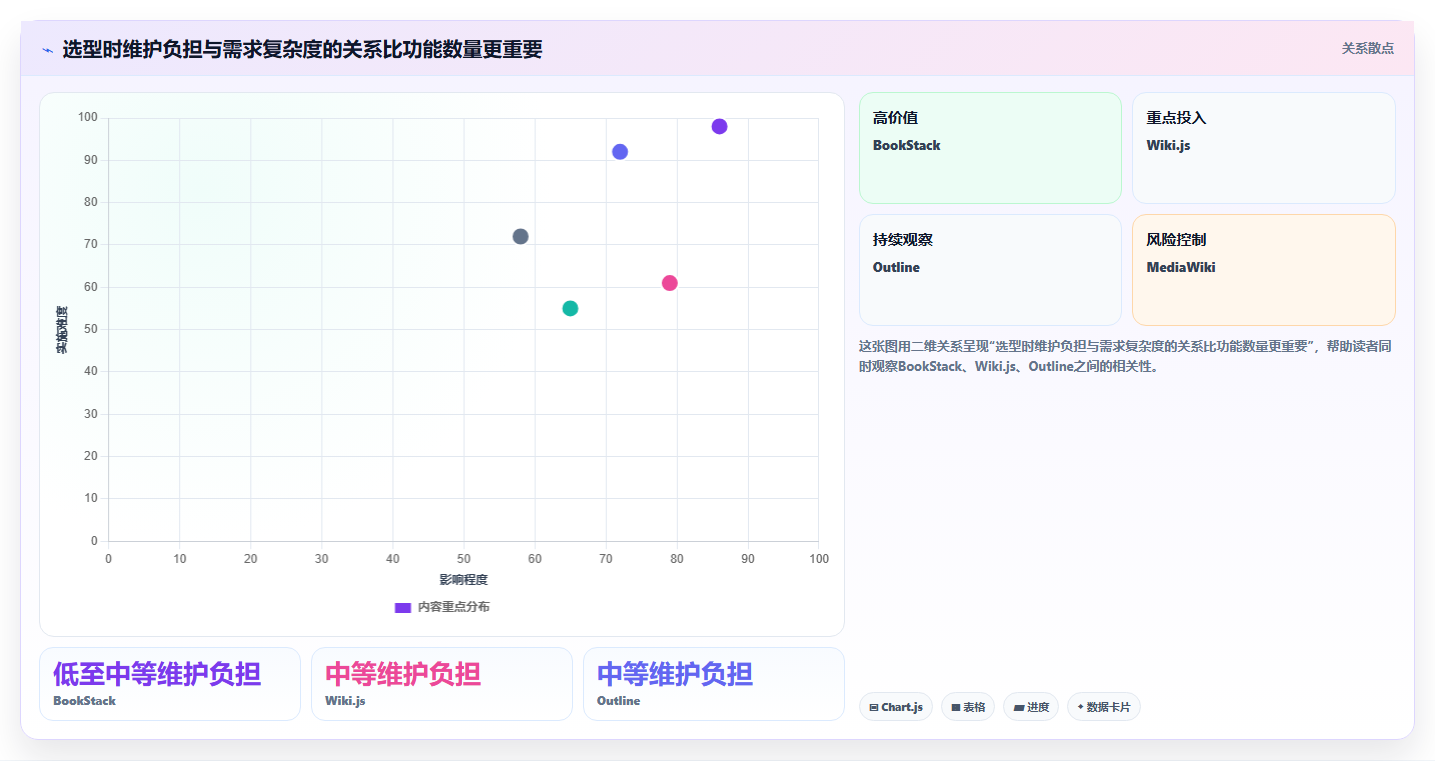
Task: Click the lightning icon beside the page title
Action: pyautogui.click(x=47, y=49)
